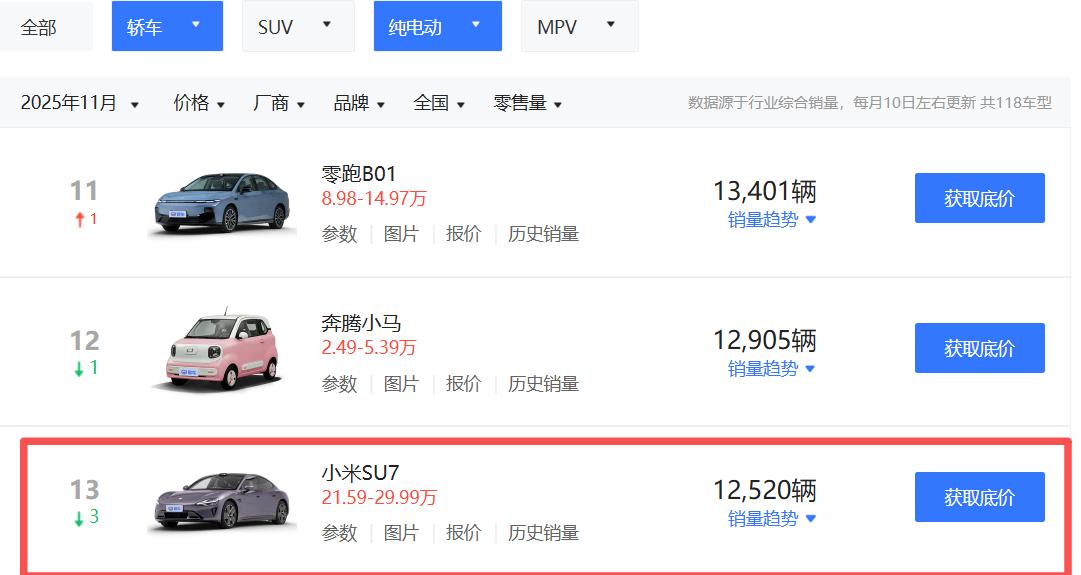Expand 销量趋势 for 奔腾小马
Image resolution: width=1081 pixels, height=575 pixels.
[771, 369]
